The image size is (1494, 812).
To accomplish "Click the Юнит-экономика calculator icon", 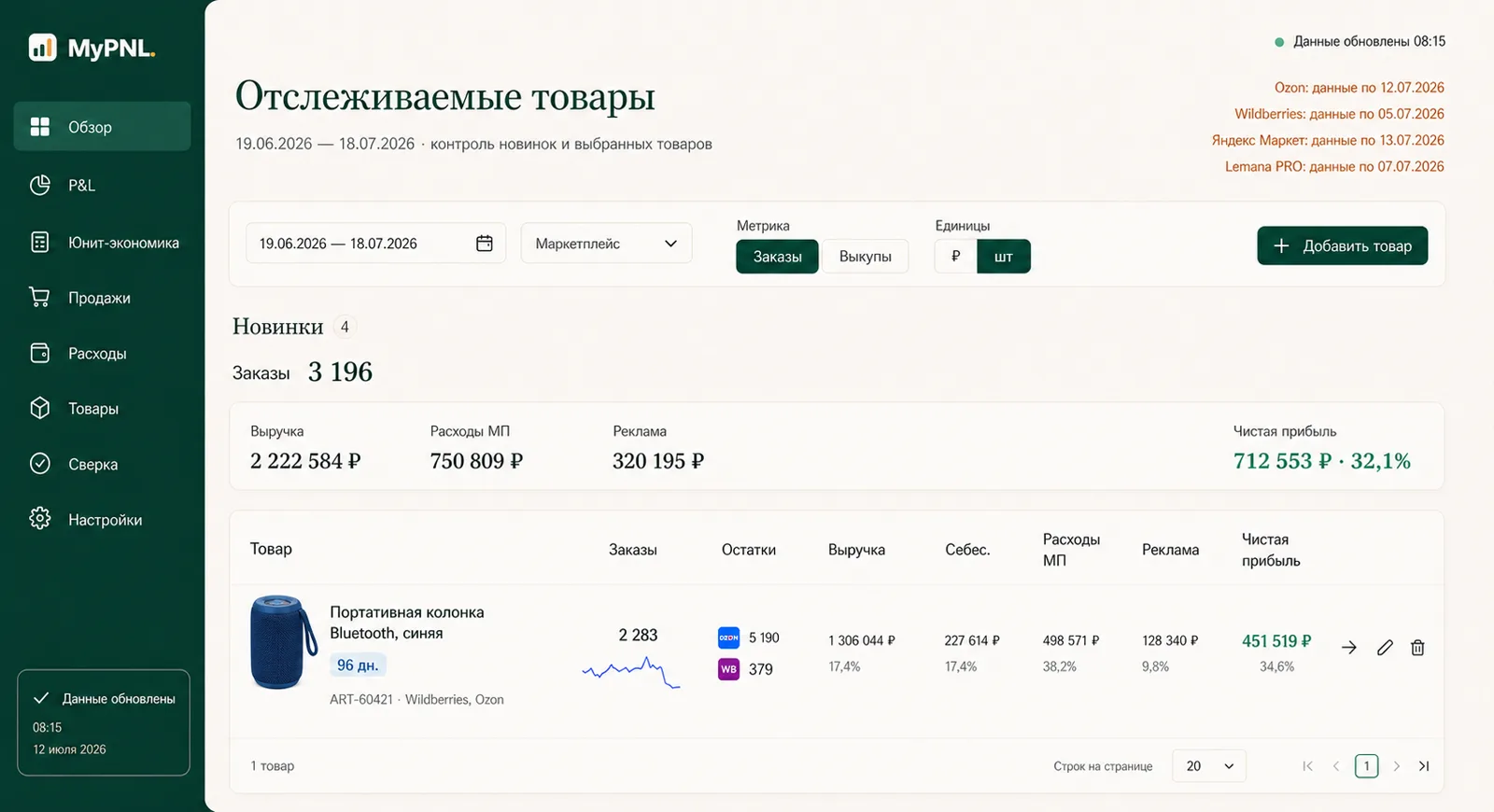I will coord(40,242).
